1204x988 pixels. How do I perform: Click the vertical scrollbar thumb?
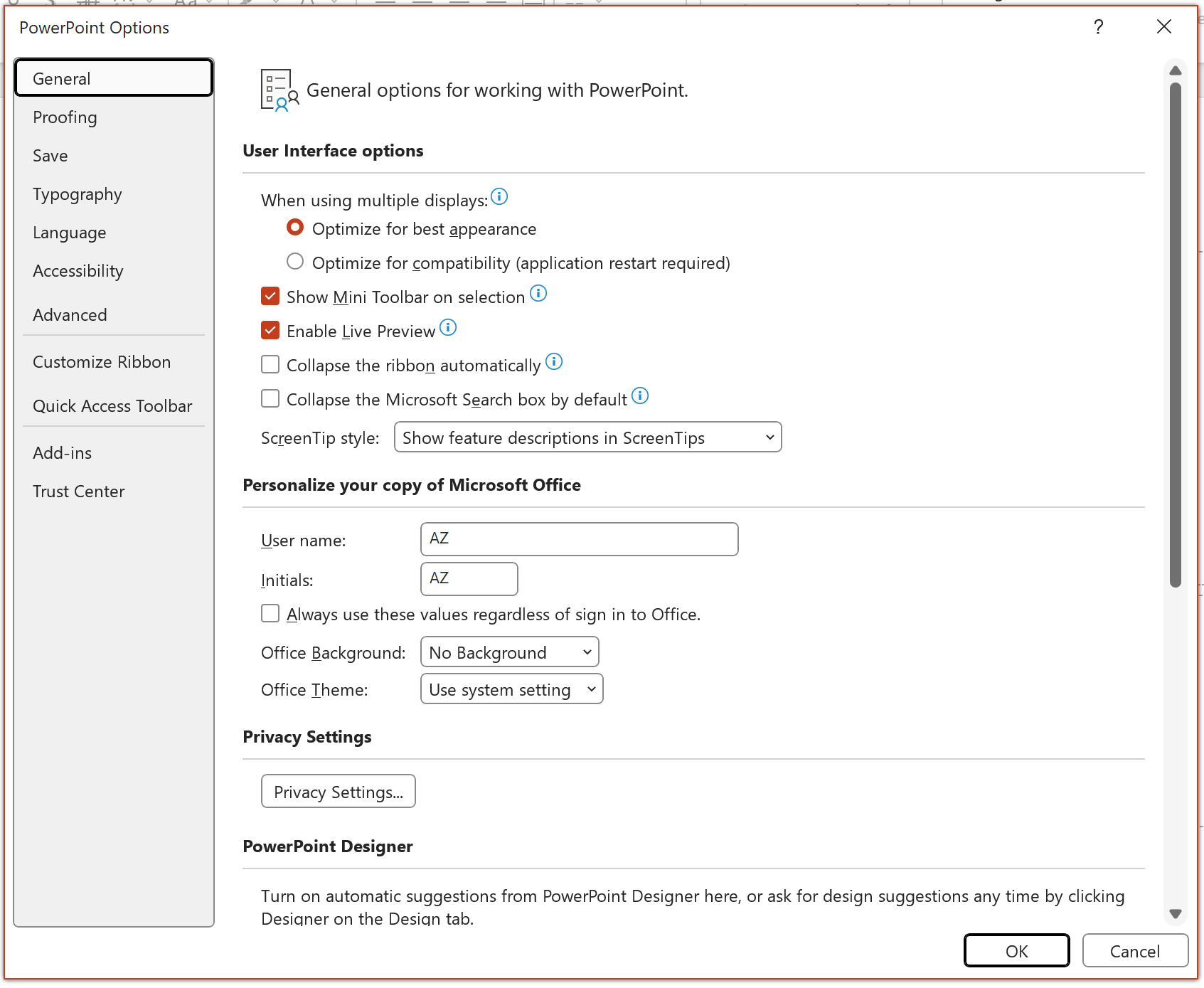[x=1176, y=334]
